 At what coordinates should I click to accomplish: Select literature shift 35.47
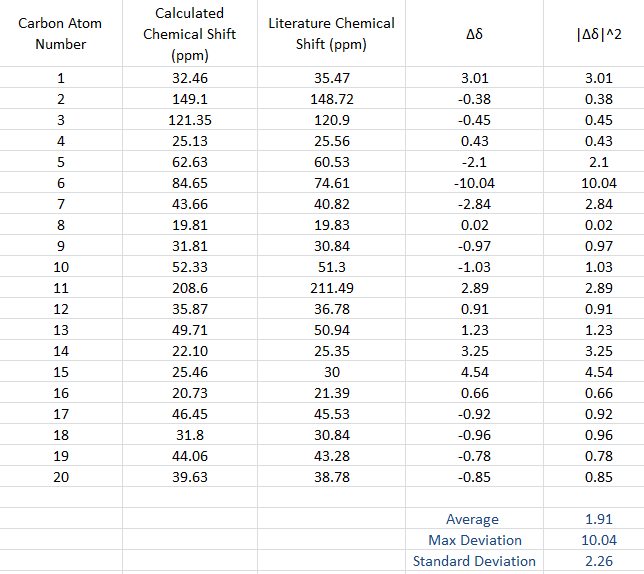[331, 78]
